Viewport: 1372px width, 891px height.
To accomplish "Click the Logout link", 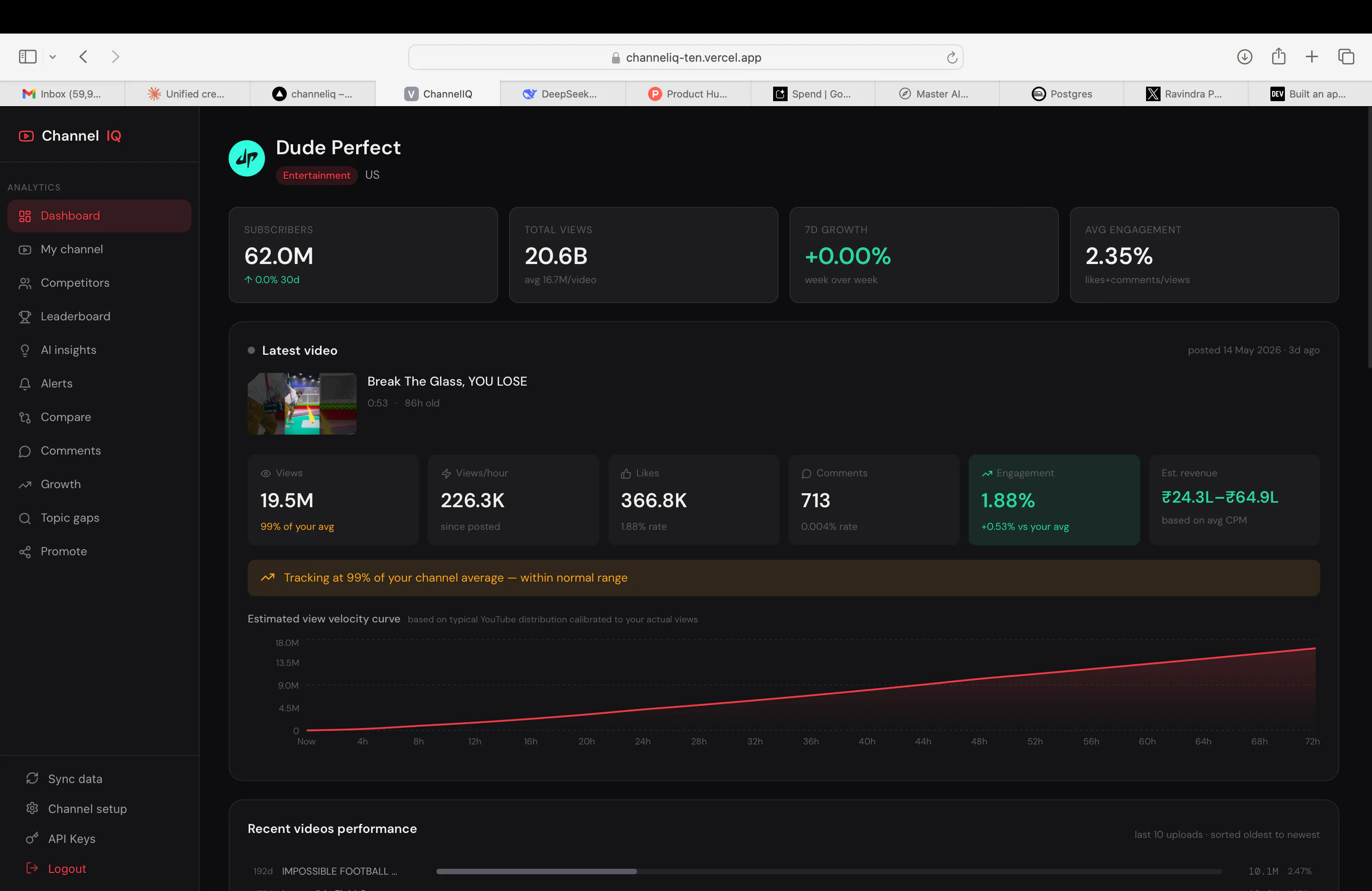I will 67,868.
